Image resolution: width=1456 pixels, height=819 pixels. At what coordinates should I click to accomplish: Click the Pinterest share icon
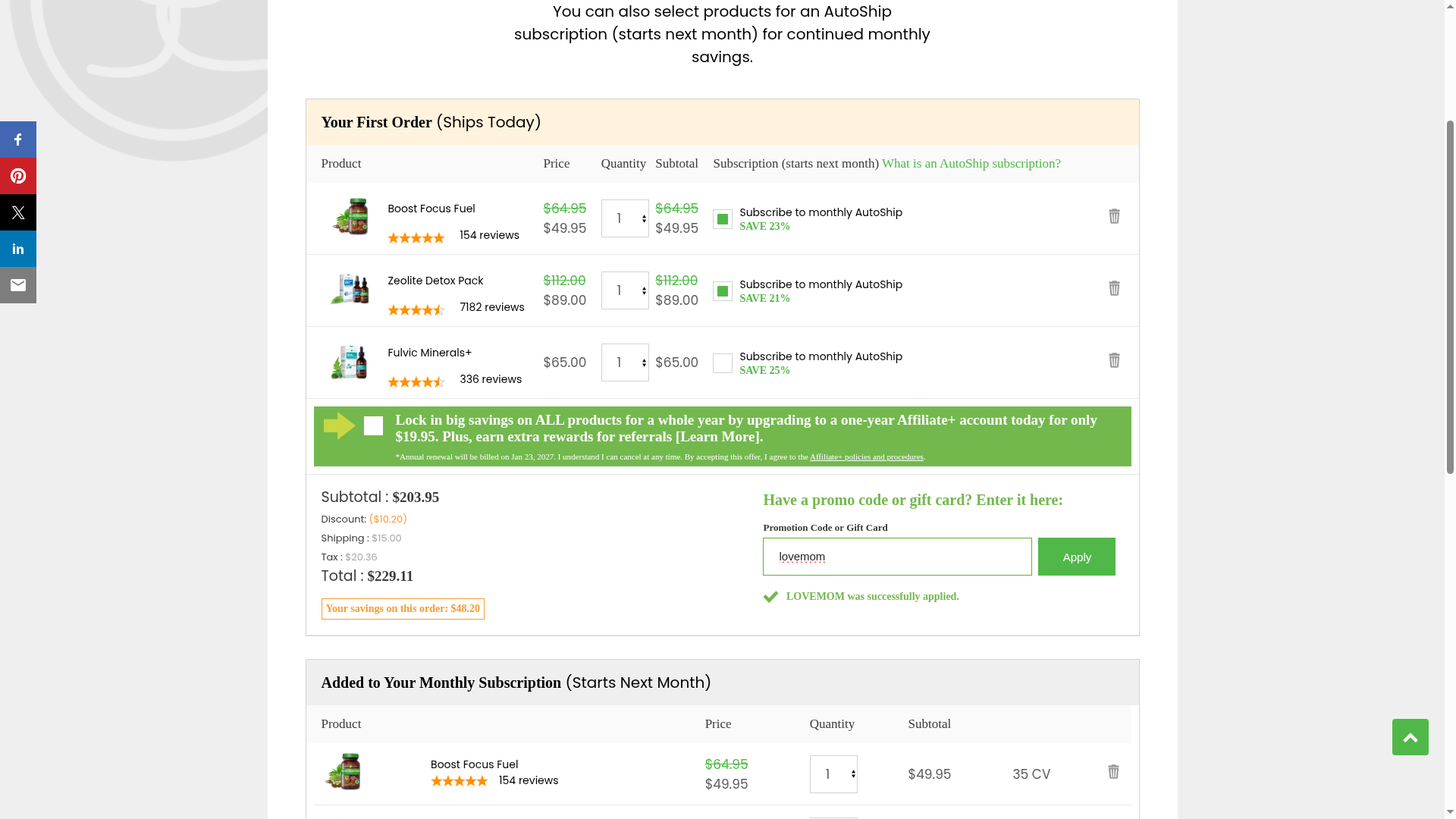pos(18,176)
